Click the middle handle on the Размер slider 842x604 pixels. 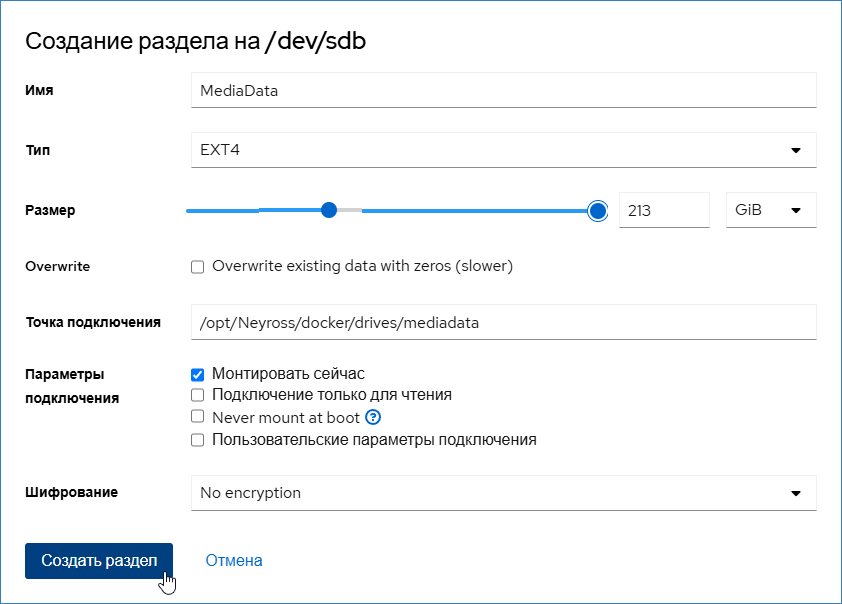pyautogui.click(x=329, y=210)
